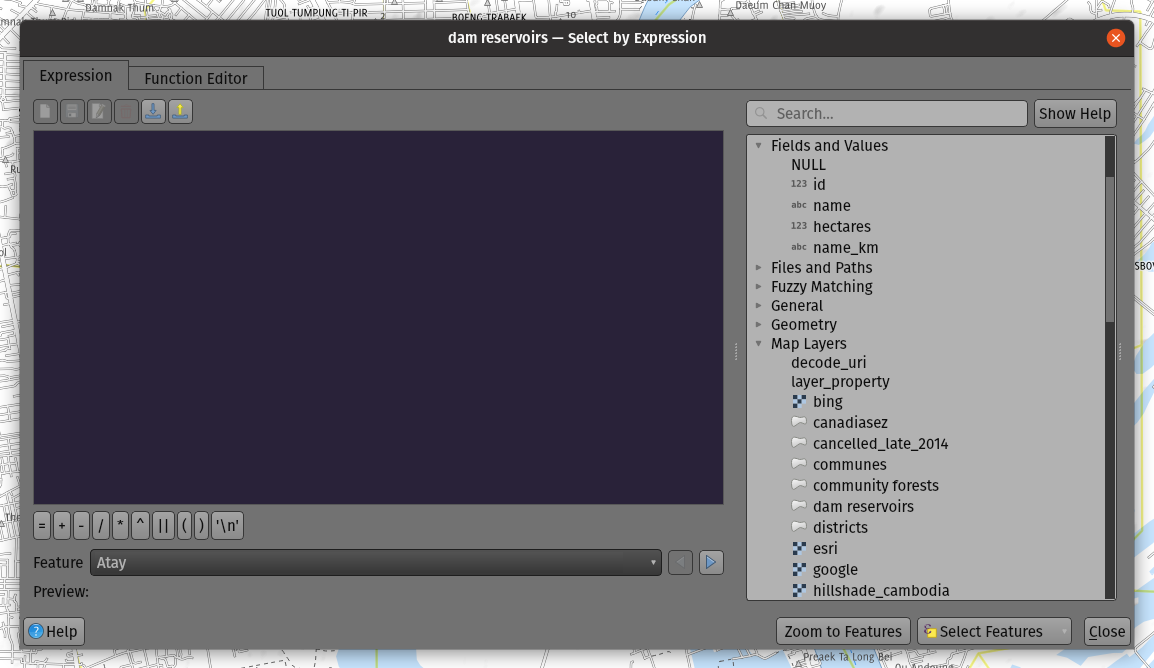Screen dimensions: 1154x668
Task: Insert the new line '\n' operator
Action: point(228,526)
